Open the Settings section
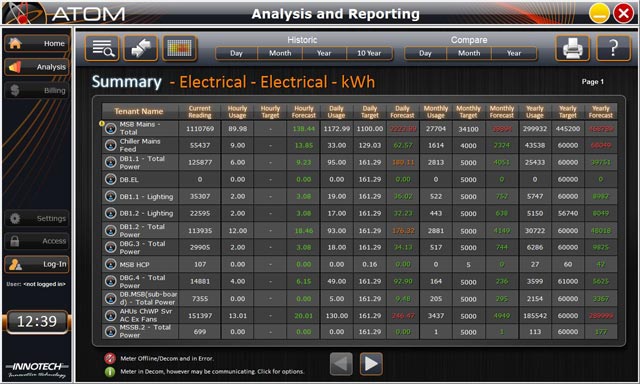Screen dimensions: 640x384 pyautogui.click(x=37, y=219)
